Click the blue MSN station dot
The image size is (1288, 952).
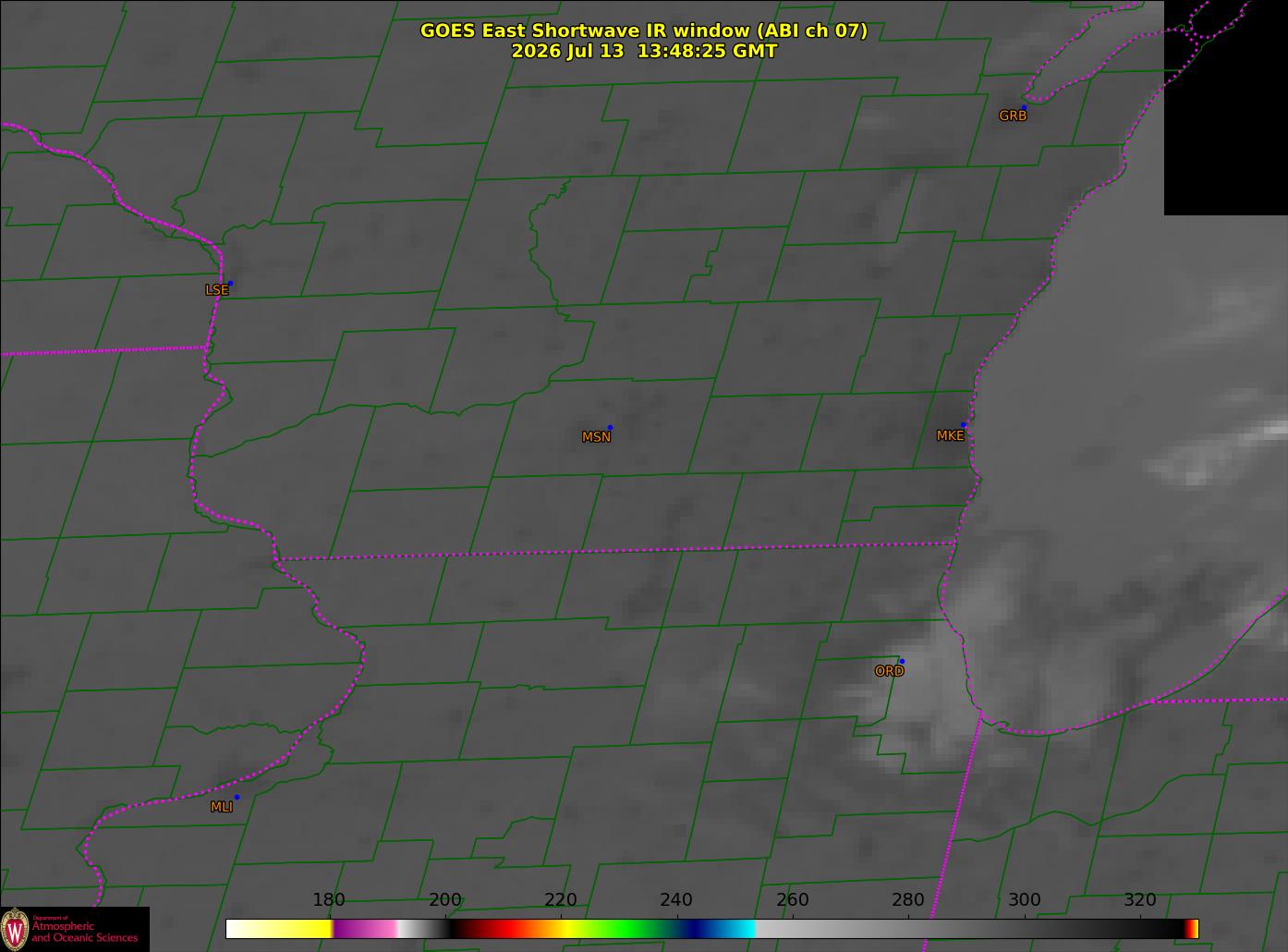[610, 428]
